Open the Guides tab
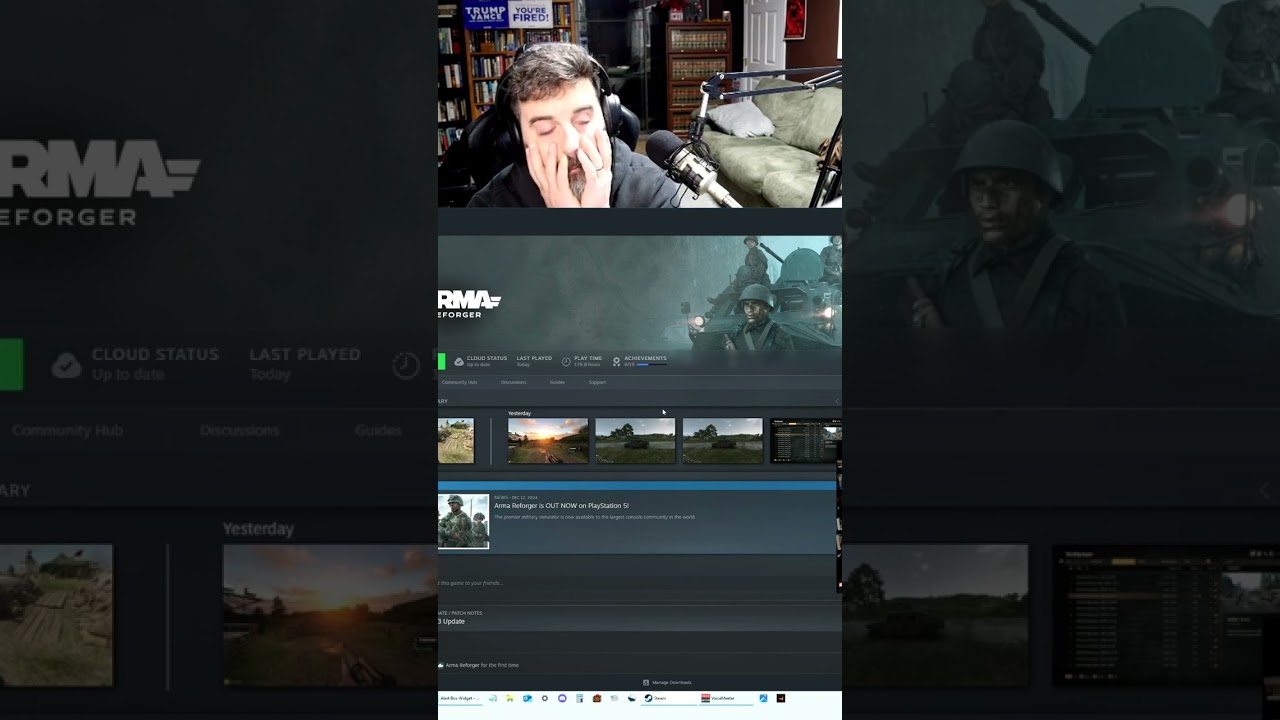This screenshot has width=1280, height=720. click(557, 382)
